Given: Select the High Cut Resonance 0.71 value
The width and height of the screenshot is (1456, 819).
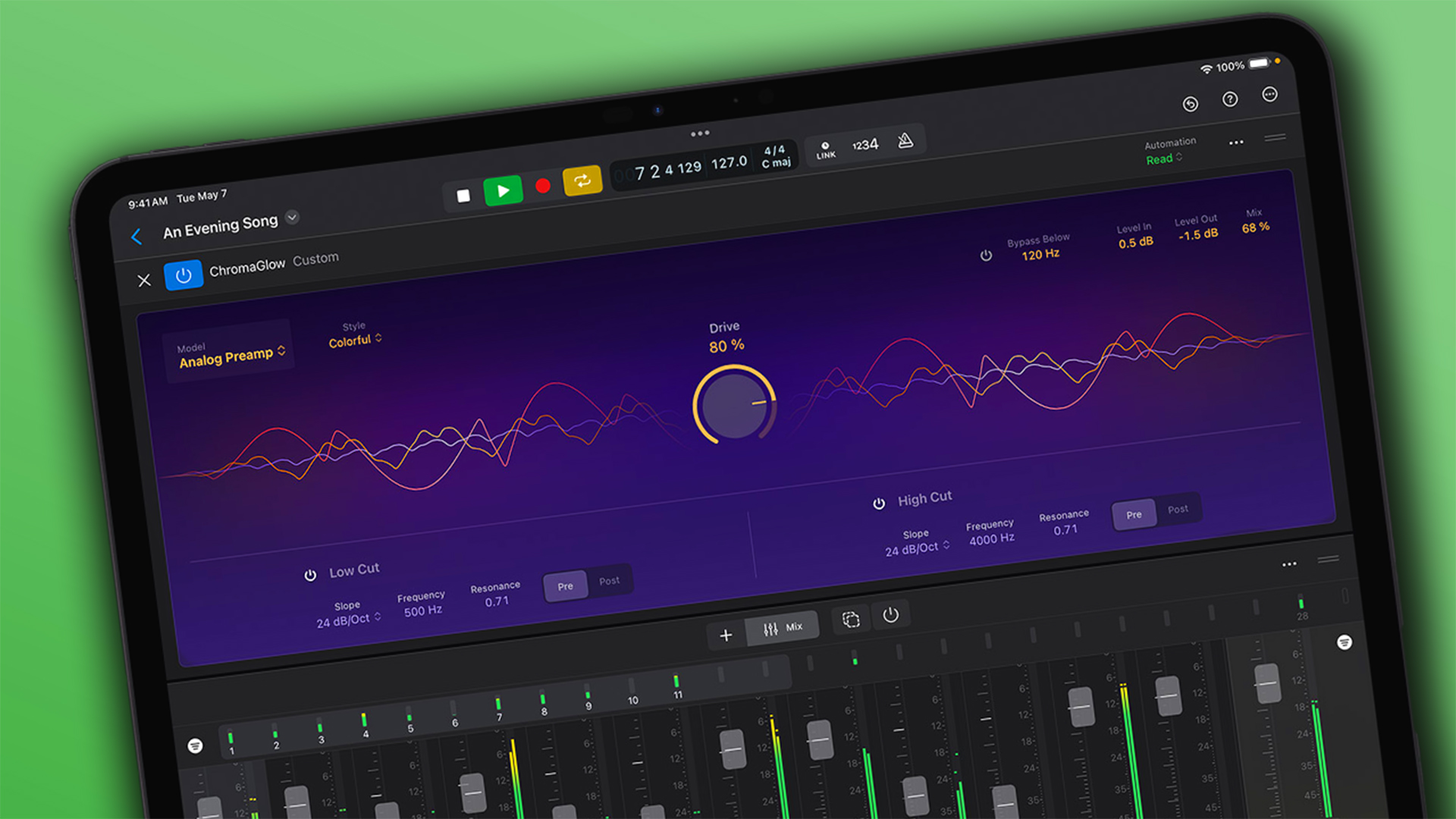Looking at the screenshot, I should [1065, 530].
